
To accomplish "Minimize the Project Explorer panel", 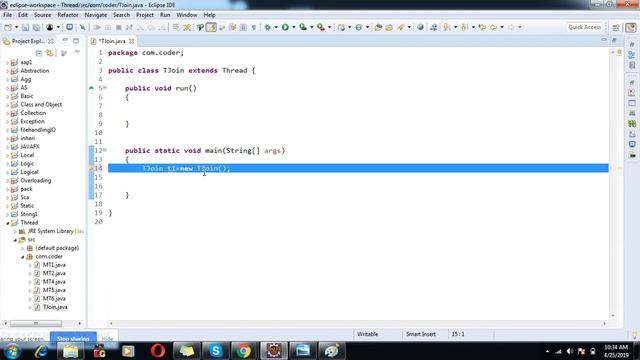I will [x=65, y=40].
